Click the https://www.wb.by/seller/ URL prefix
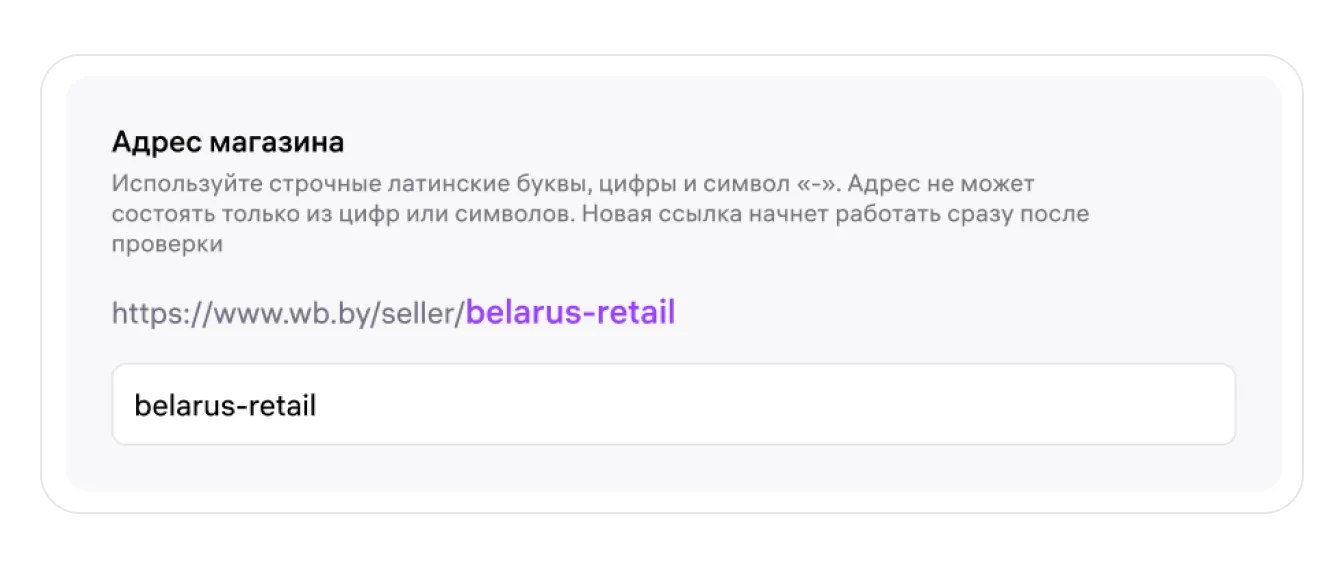This screenshot has width=1344, height=568. (x=288, y=314)
